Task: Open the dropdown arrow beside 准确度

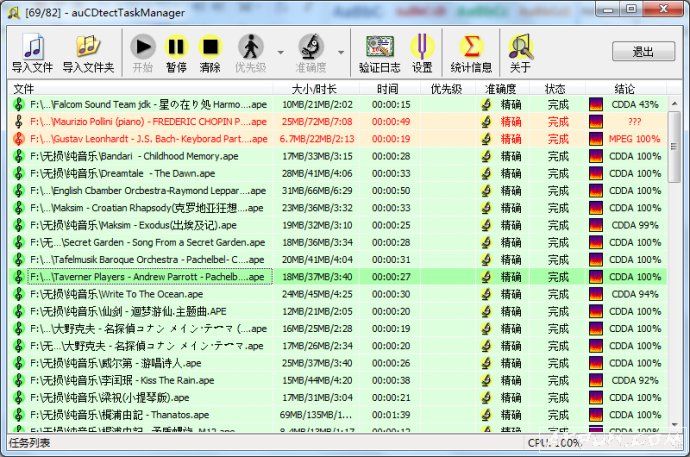Action: click(341, 52)
